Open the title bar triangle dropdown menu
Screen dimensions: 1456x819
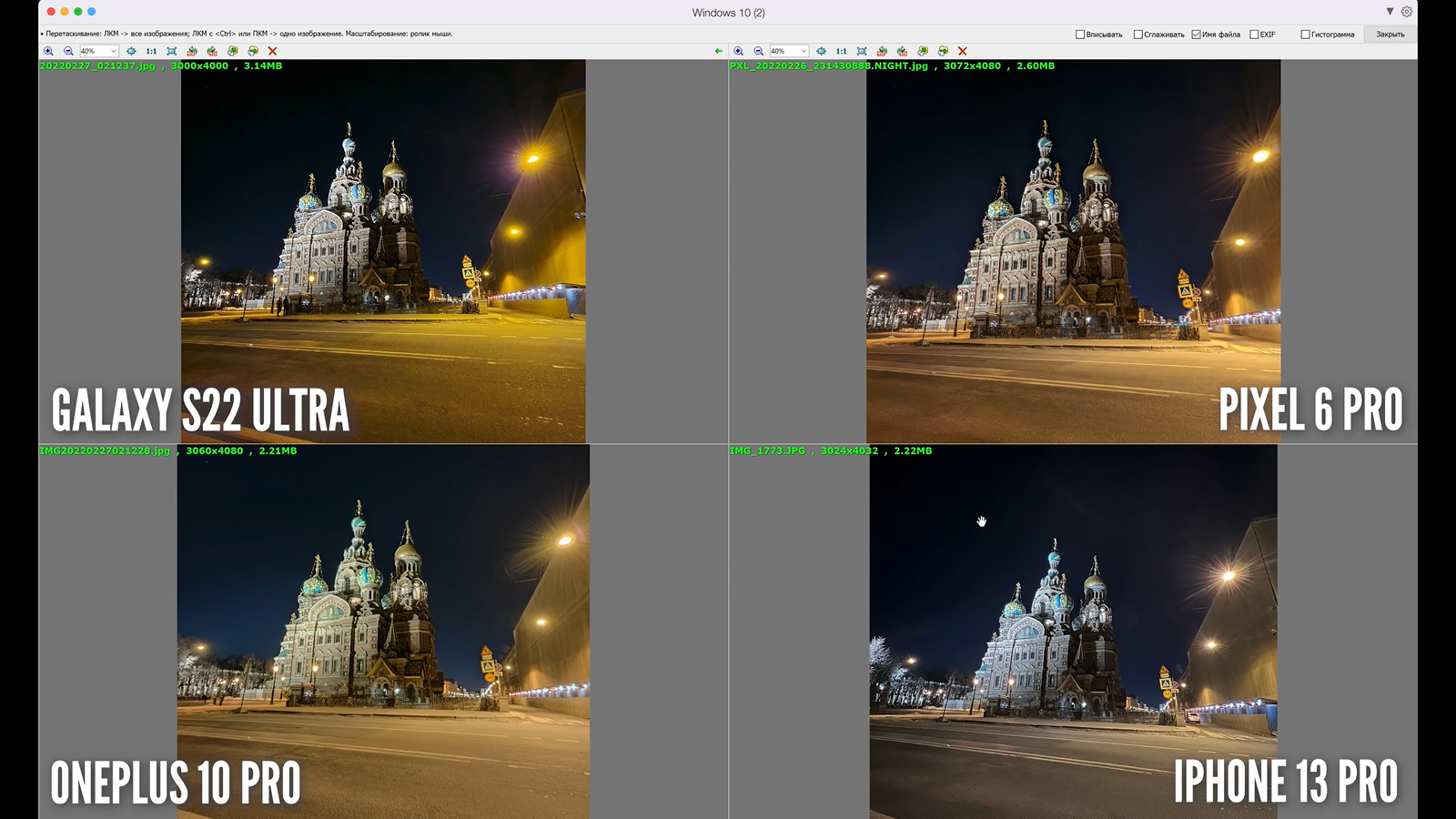click(1390, 12)
